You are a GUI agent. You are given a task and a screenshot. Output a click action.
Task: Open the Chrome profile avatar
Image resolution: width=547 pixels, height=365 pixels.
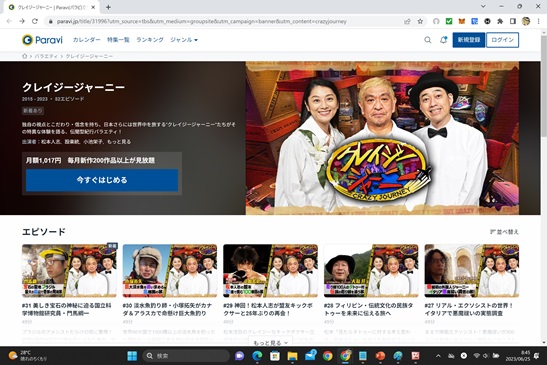(526, 21)
